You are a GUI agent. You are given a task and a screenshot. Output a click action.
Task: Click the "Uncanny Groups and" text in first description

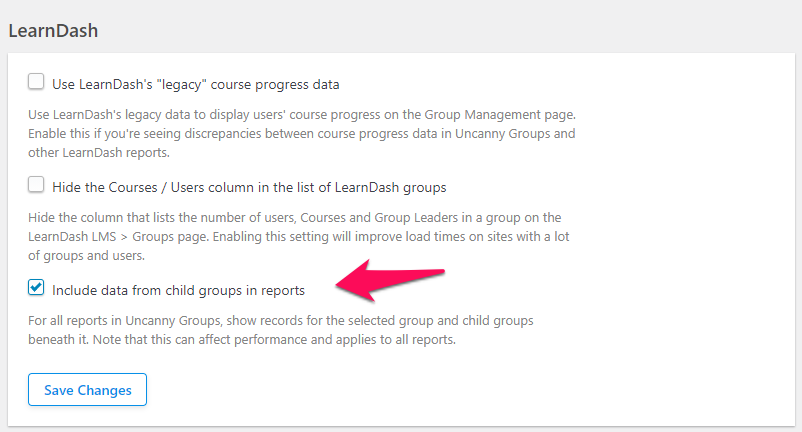tap(517, 134)
